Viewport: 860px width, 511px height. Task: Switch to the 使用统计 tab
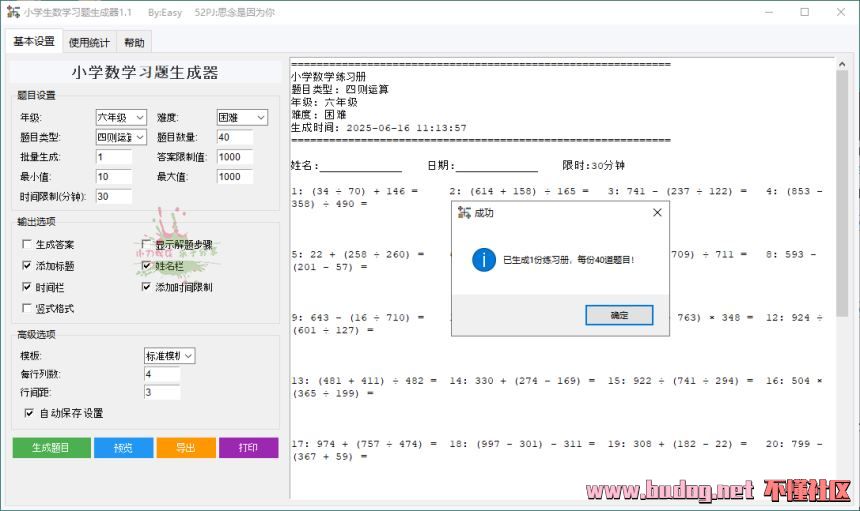[89, 43]
